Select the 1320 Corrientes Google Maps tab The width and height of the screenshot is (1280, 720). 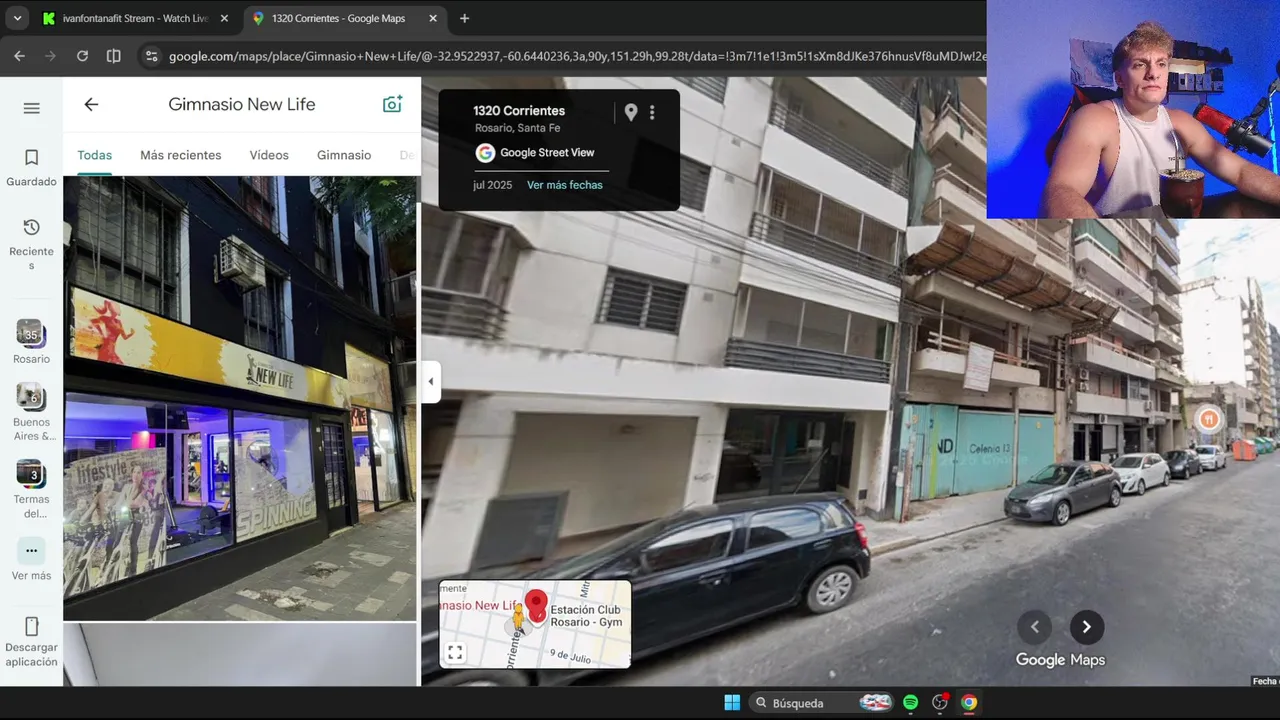pyautogui.click(x=338, y=18)
